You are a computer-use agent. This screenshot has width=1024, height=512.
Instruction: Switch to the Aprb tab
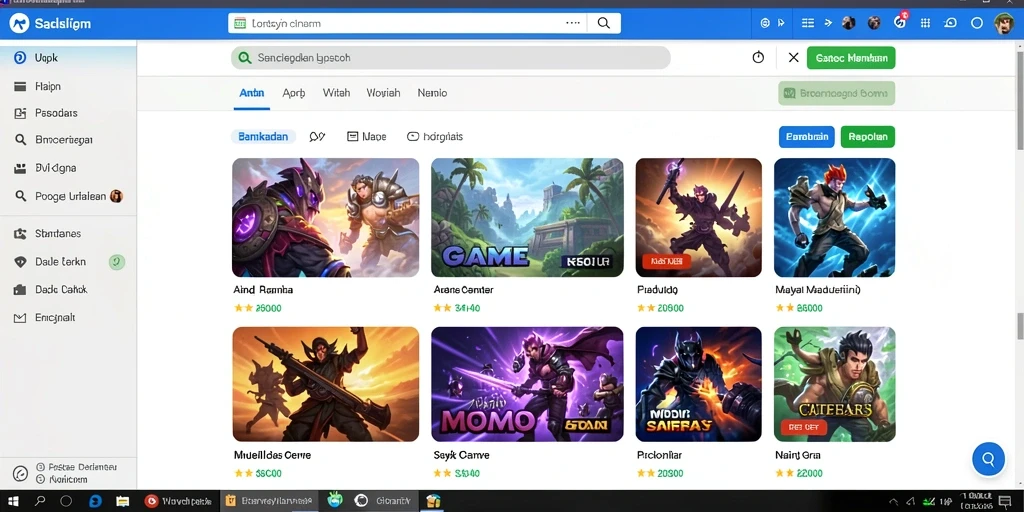click(x=293, y=93)
